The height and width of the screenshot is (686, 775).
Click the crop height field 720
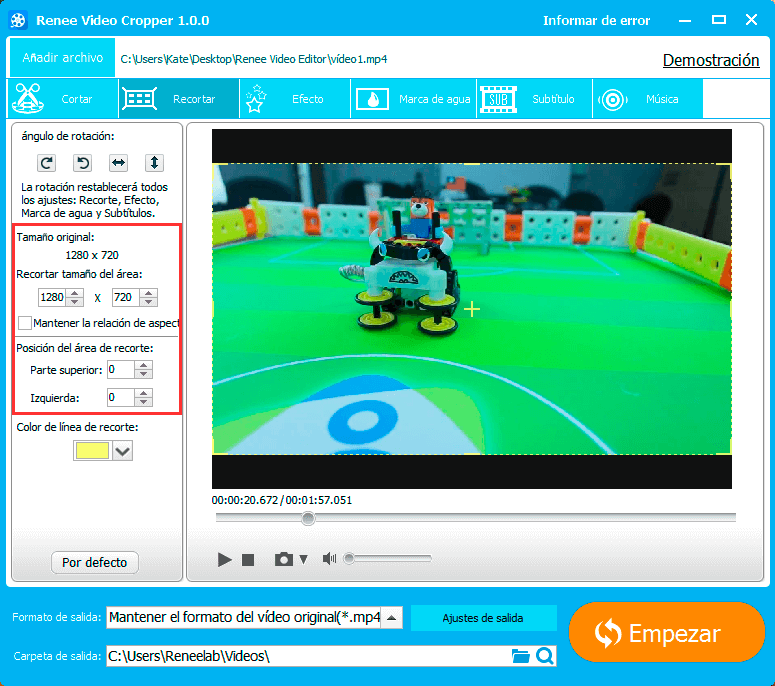[126, 297]
